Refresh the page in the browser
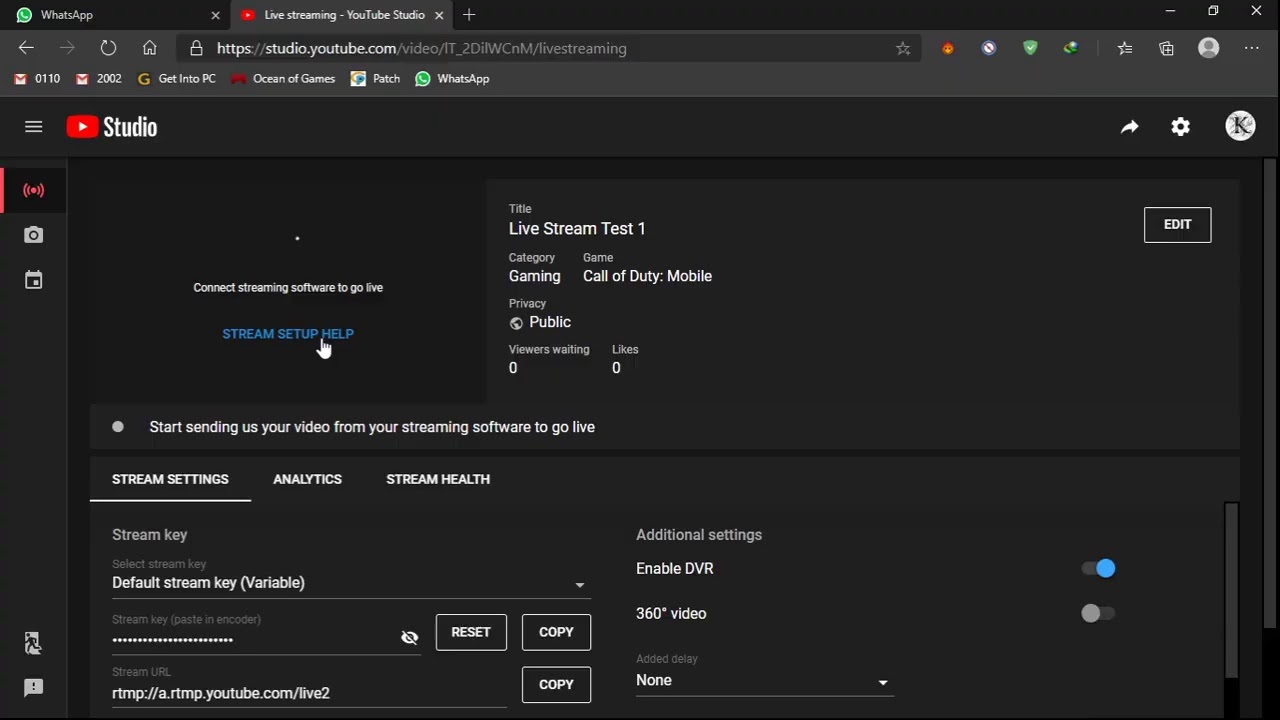This screenshot has width=1280, height=720. (x=108, y=48)
